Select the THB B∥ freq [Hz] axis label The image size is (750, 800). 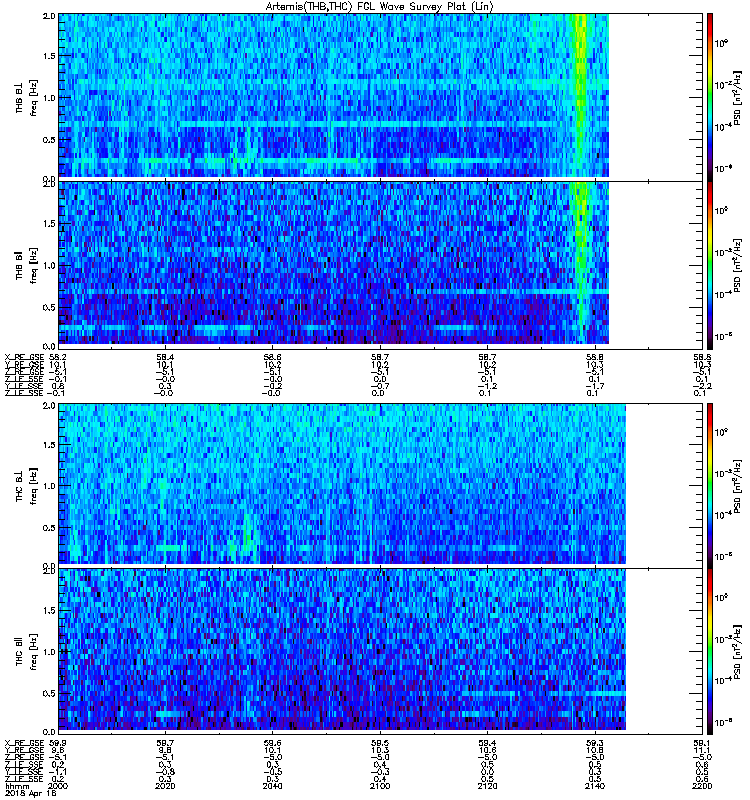pos(27,265)
